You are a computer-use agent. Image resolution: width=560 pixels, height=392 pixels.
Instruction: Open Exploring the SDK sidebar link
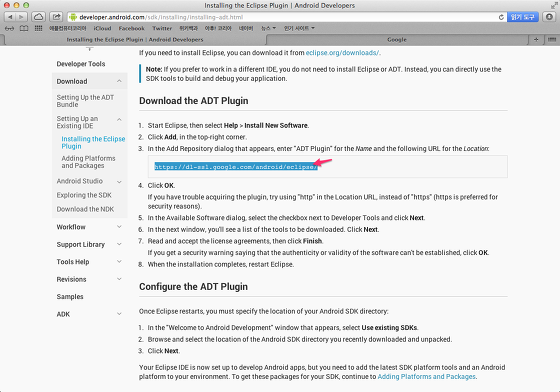(x=84, y=195)
